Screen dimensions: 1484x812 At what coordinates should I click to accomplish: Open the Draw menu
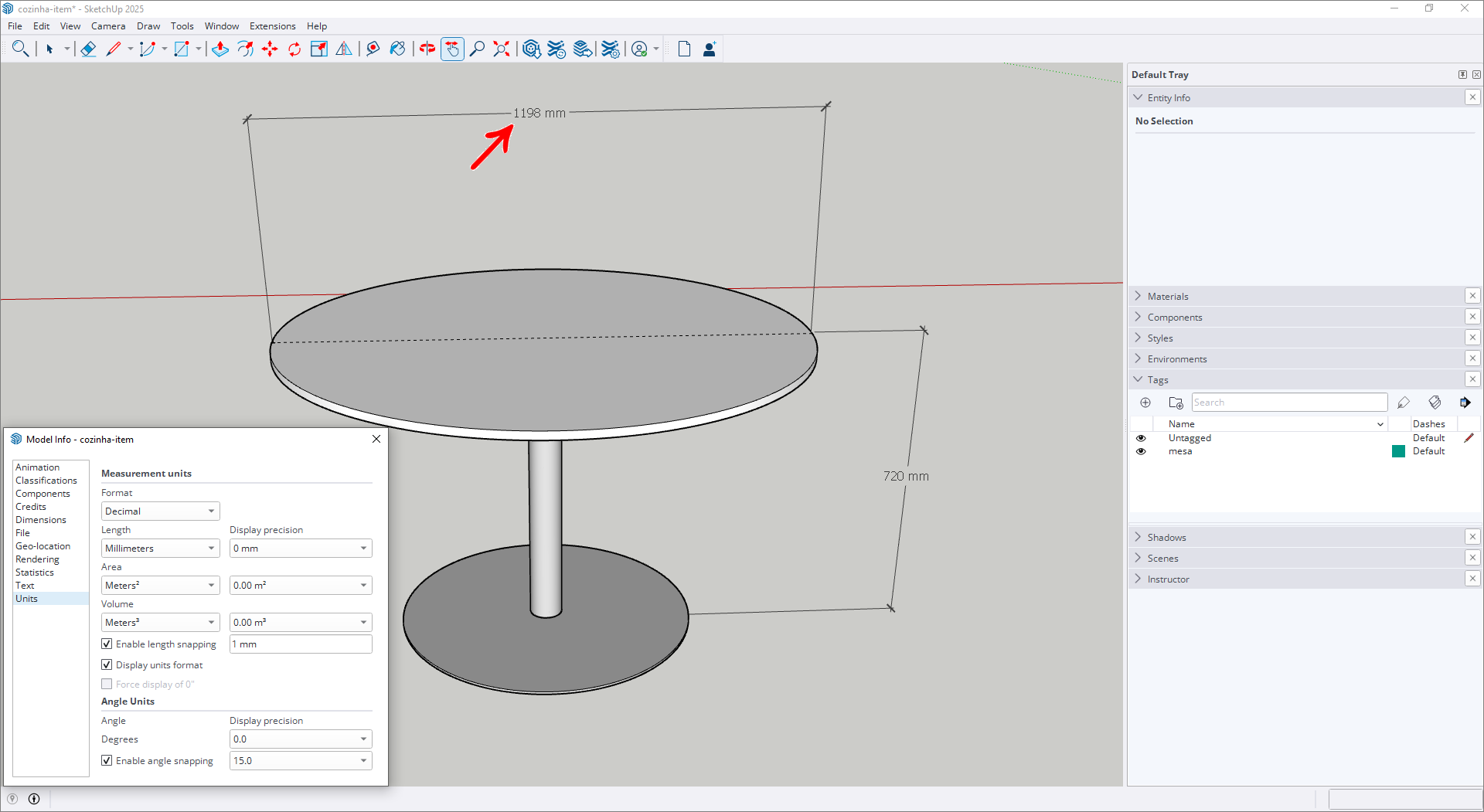[x=148, y=25]
